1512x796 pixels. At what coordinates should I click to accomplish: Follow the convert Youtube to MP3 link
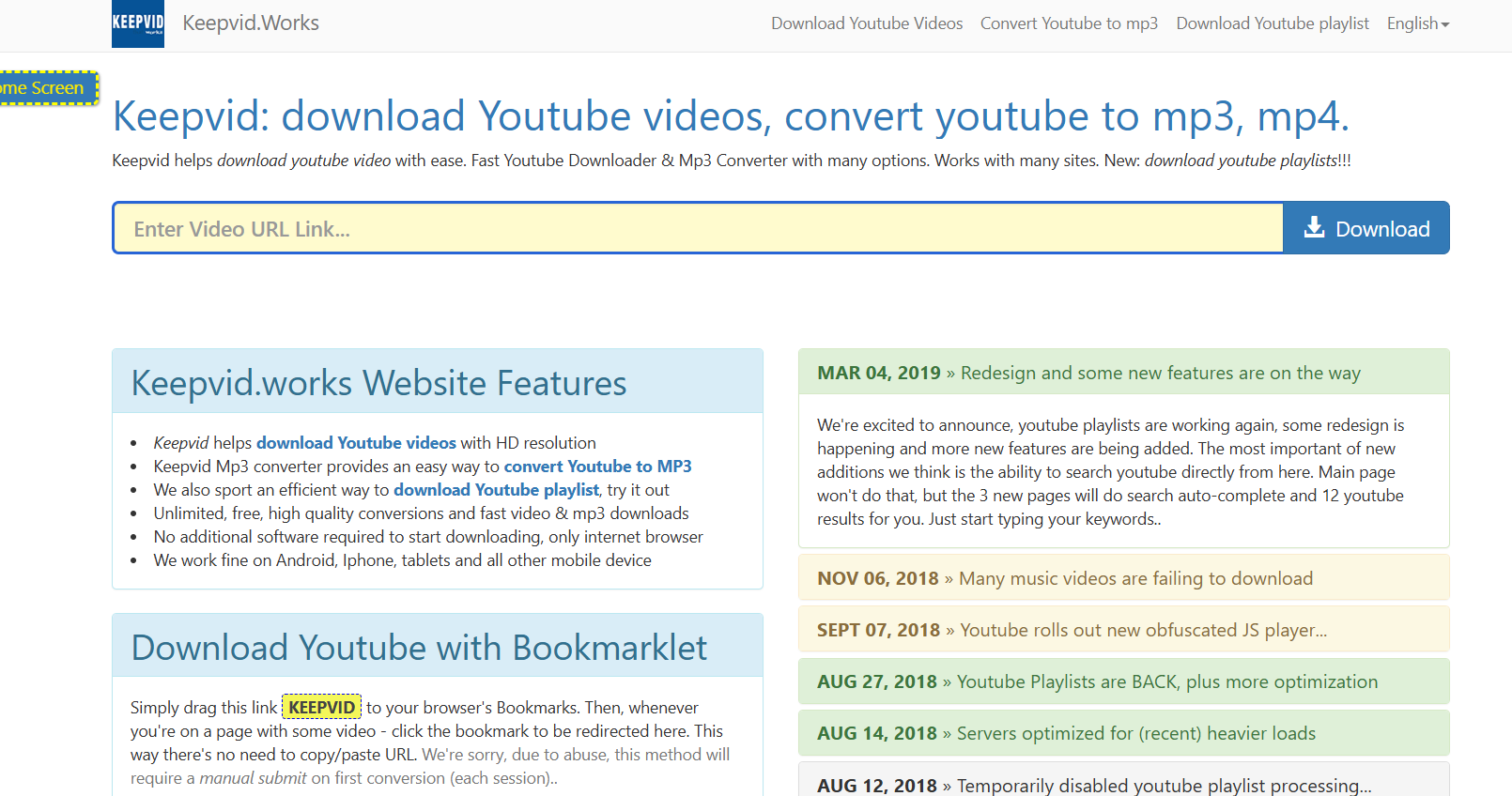tap(597, 467)
